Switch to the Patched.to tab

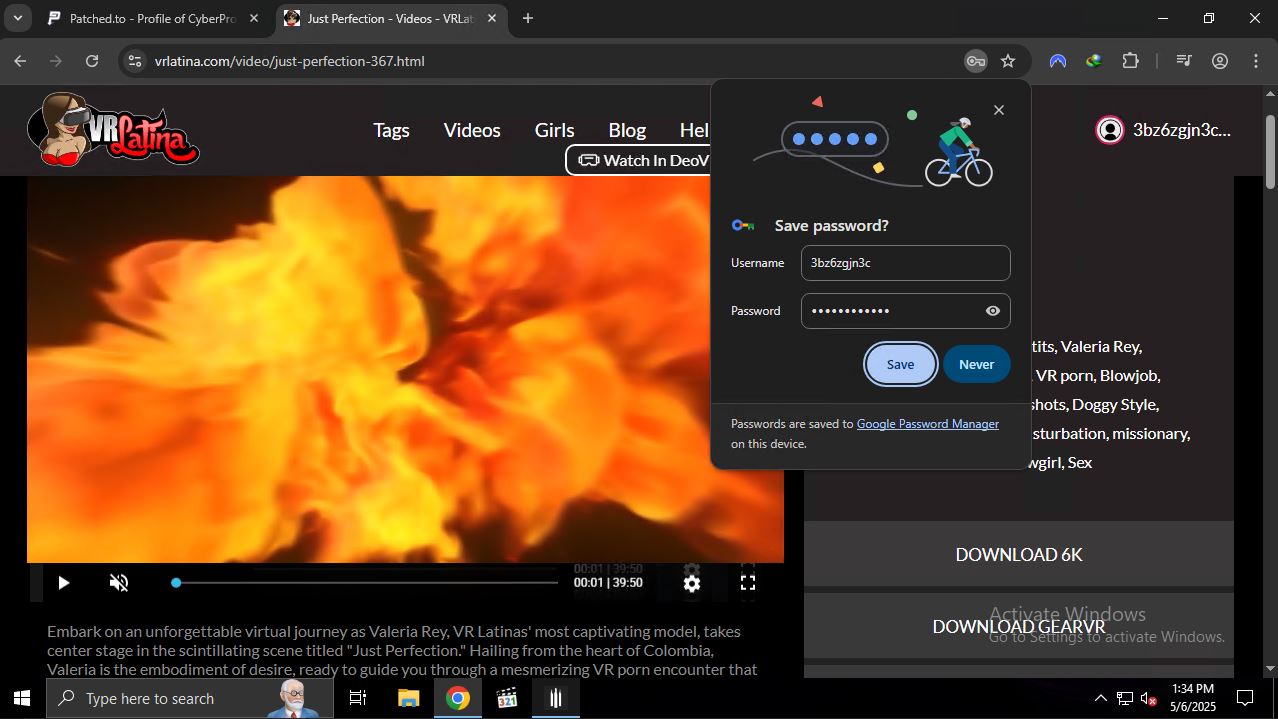150,18
